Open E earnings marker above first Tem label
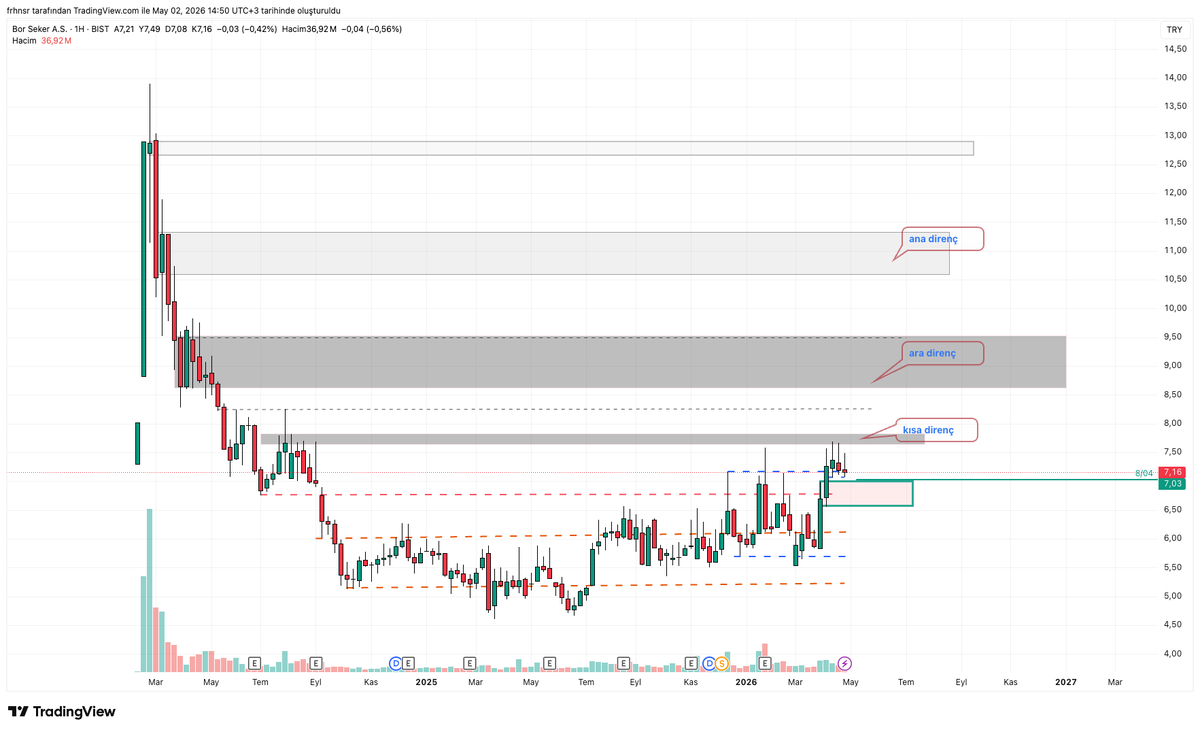Screen dimensions: 1200x732 pos(254,663)
